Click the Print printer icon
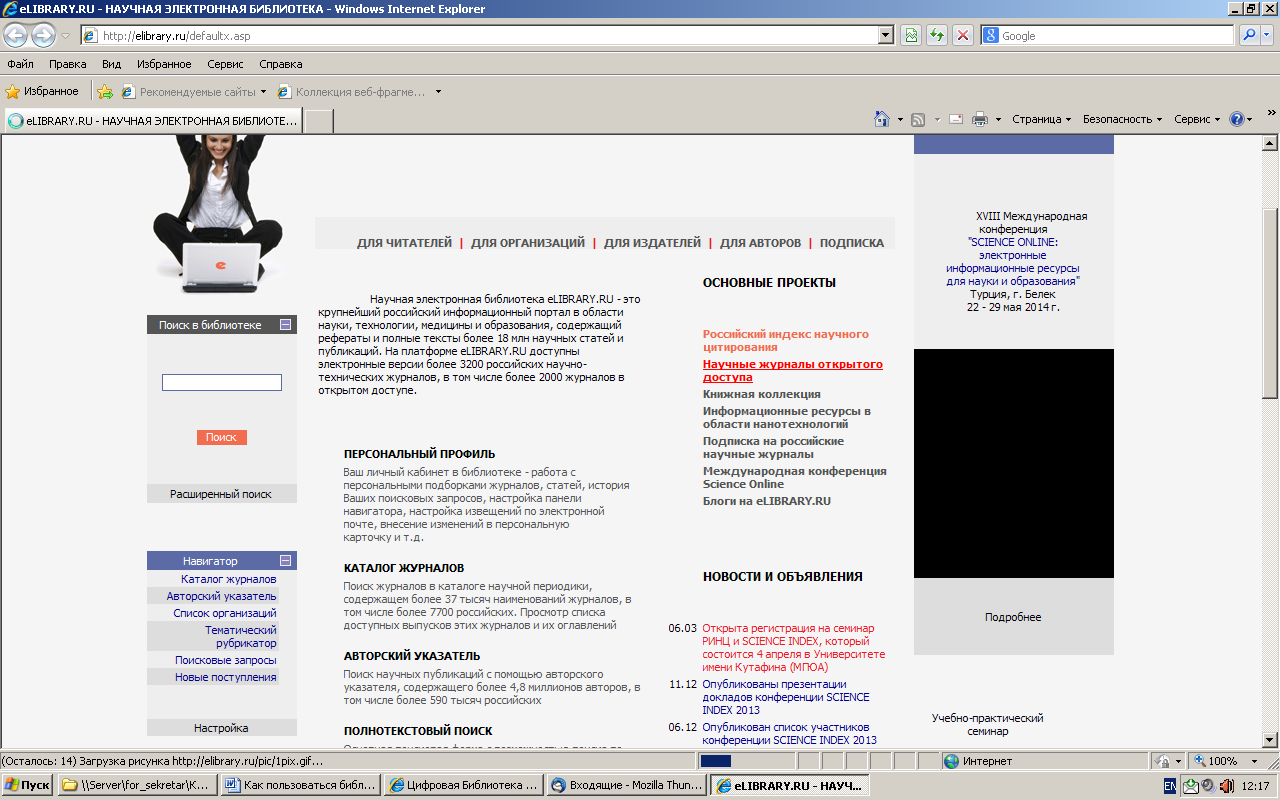 pos(980,119)
